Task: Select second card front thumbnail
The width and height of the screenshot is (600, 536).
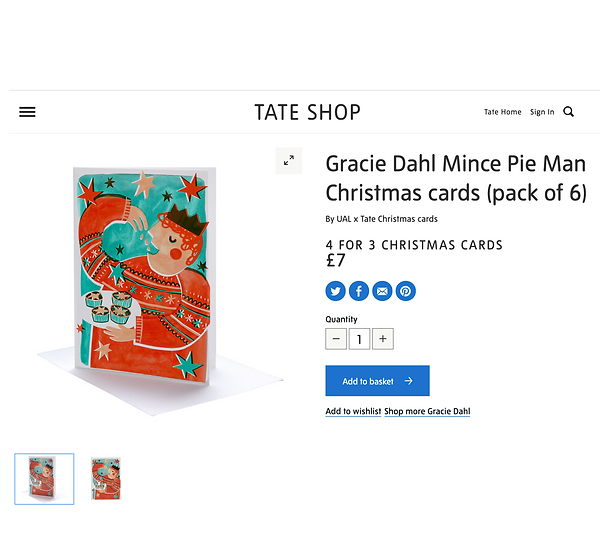Action: (106, 479)
